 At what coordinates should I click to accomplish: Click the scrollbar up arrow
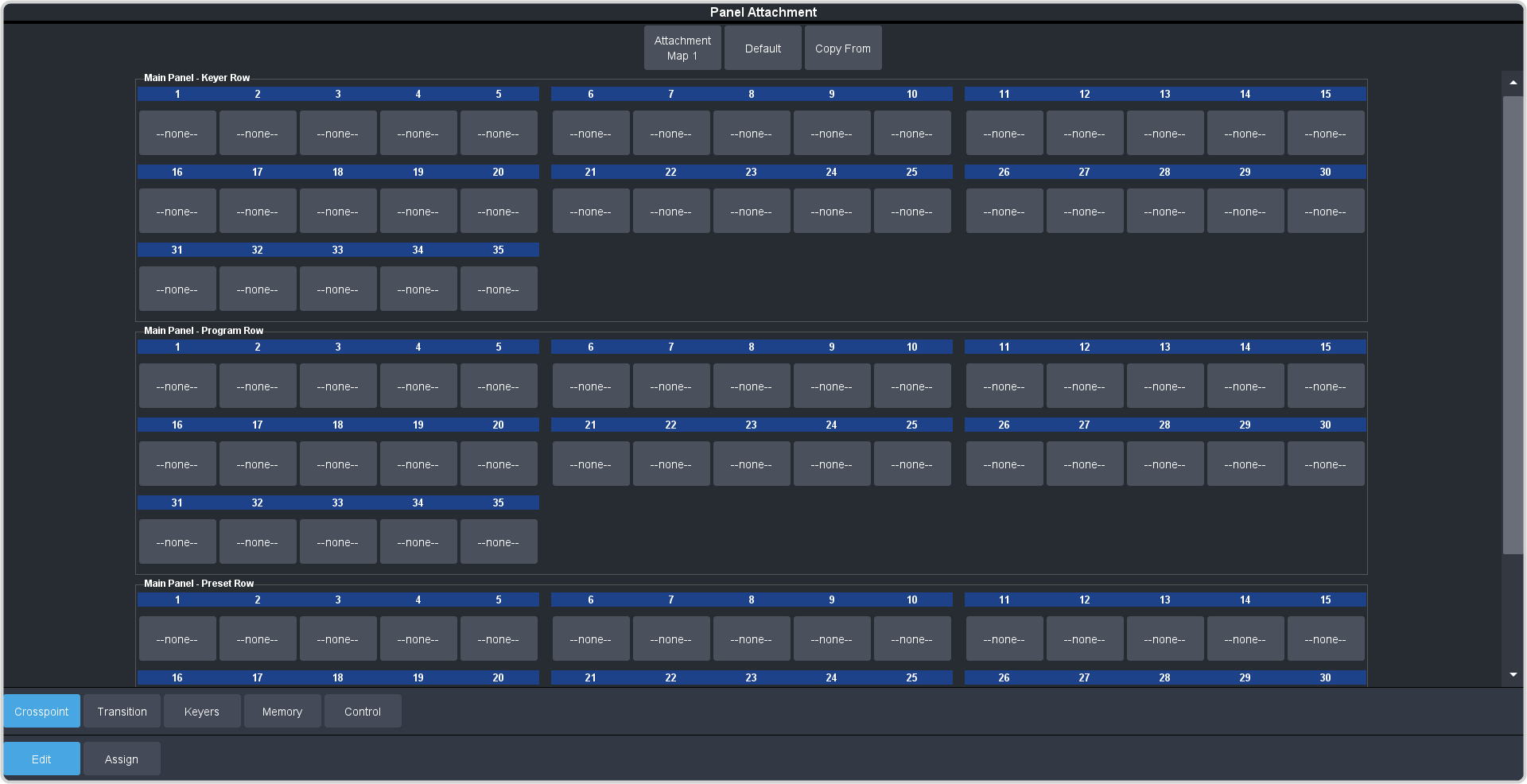(x=1513, y=83)
